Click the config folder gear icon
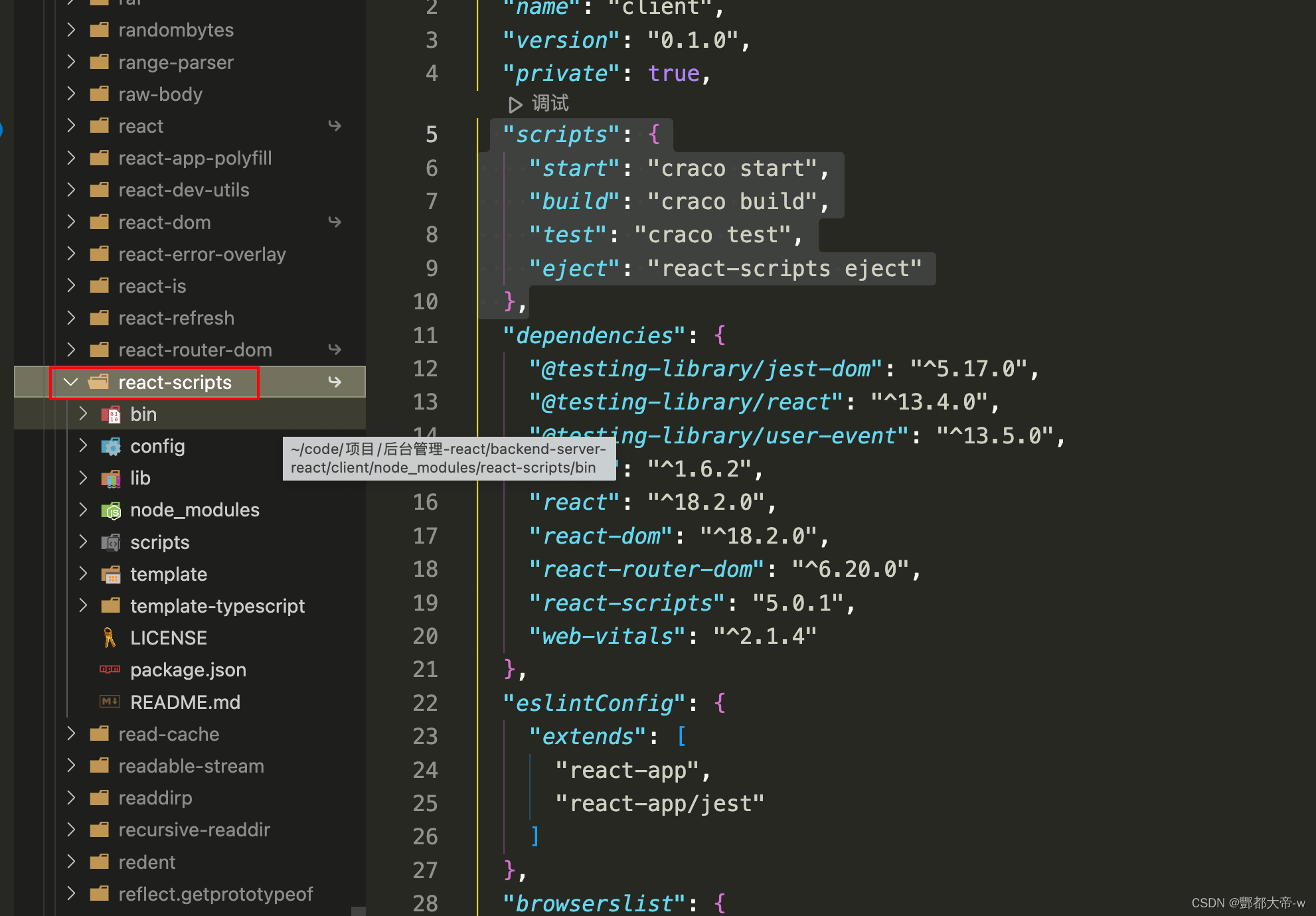Viewport: 1316px width, 916px height. click(x=111, y=447)
